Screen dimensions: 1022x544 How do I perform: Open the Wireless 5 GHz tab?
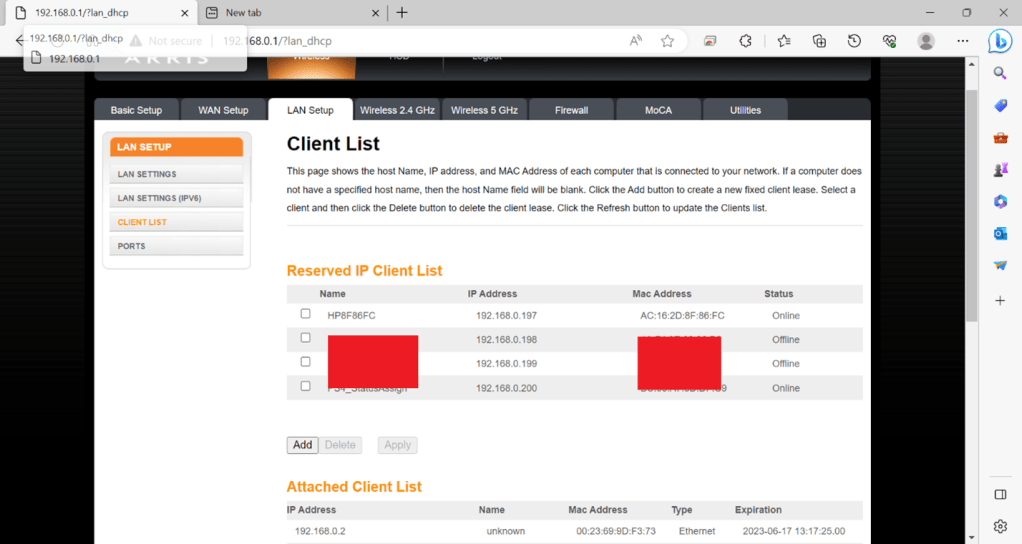(x=484, y=110)
